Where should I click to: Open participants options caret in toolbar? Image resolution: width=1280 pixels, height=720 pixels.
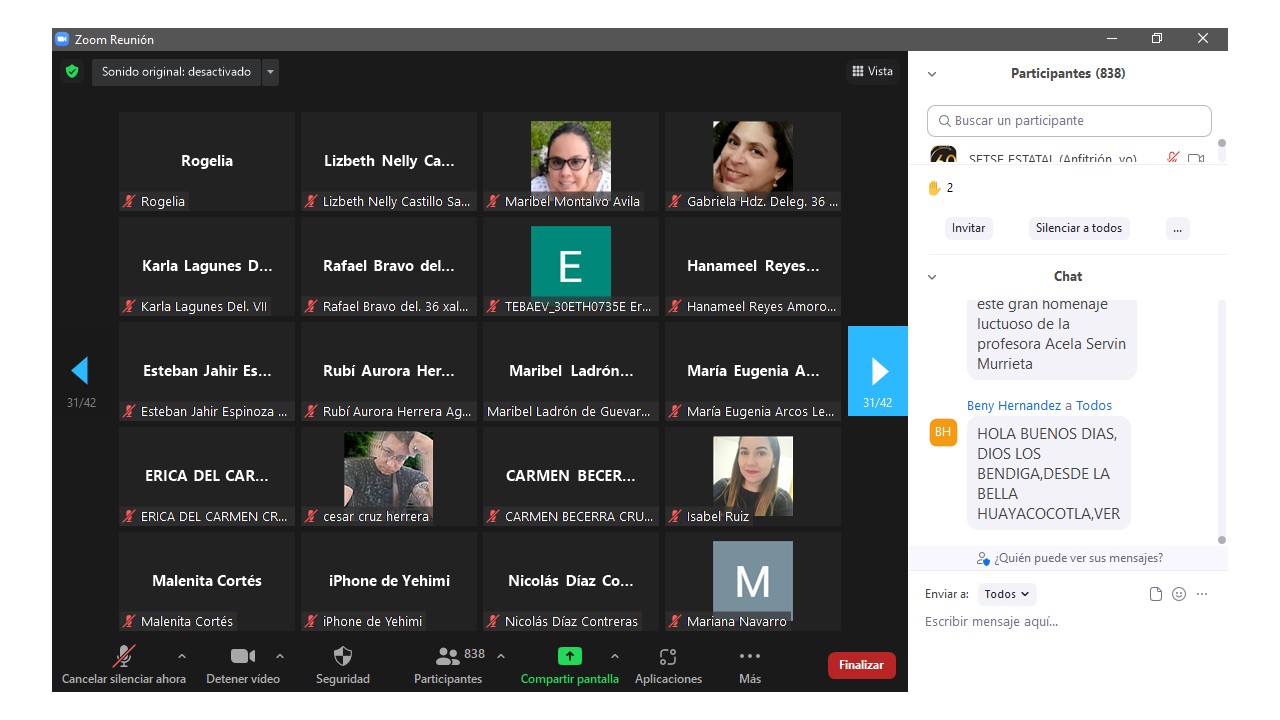pos(500,656)
